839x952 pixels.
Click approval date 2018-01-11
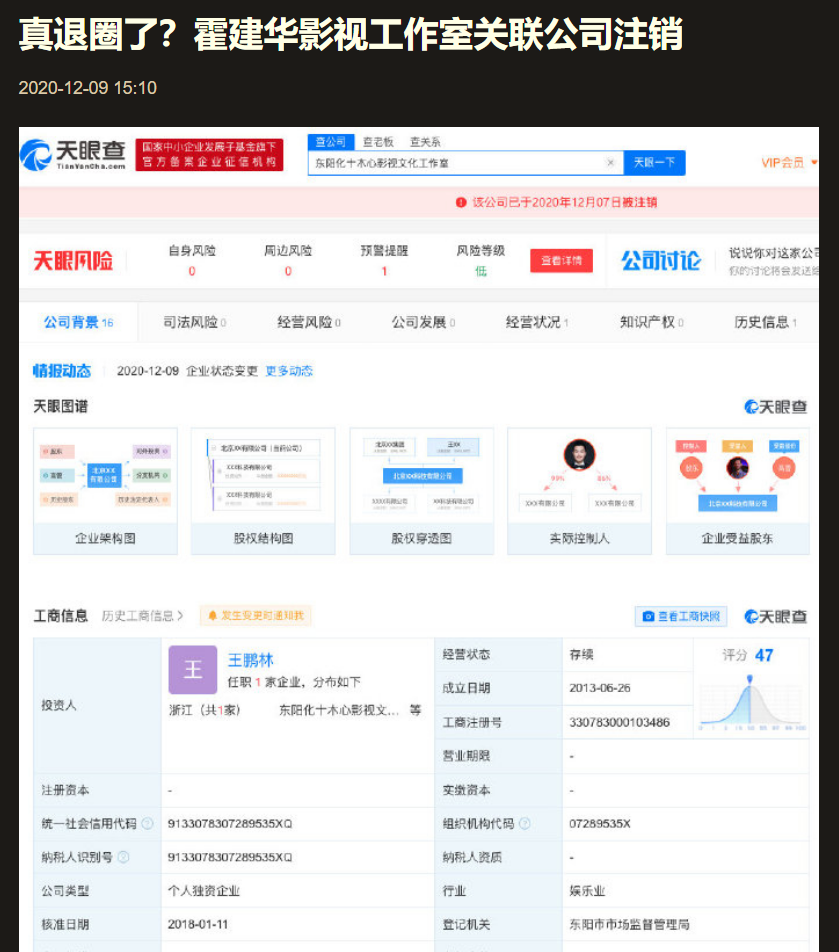click(198, 924)
